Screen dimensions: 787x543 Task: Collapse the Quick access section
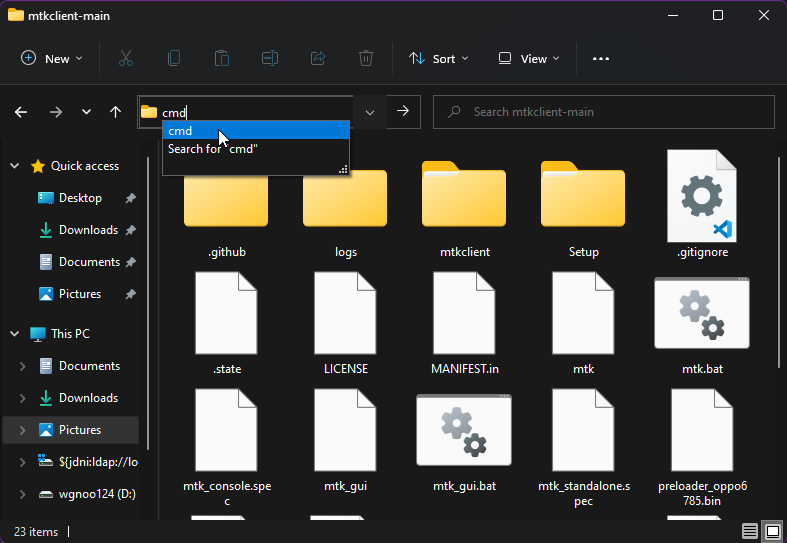coord(15,166)
